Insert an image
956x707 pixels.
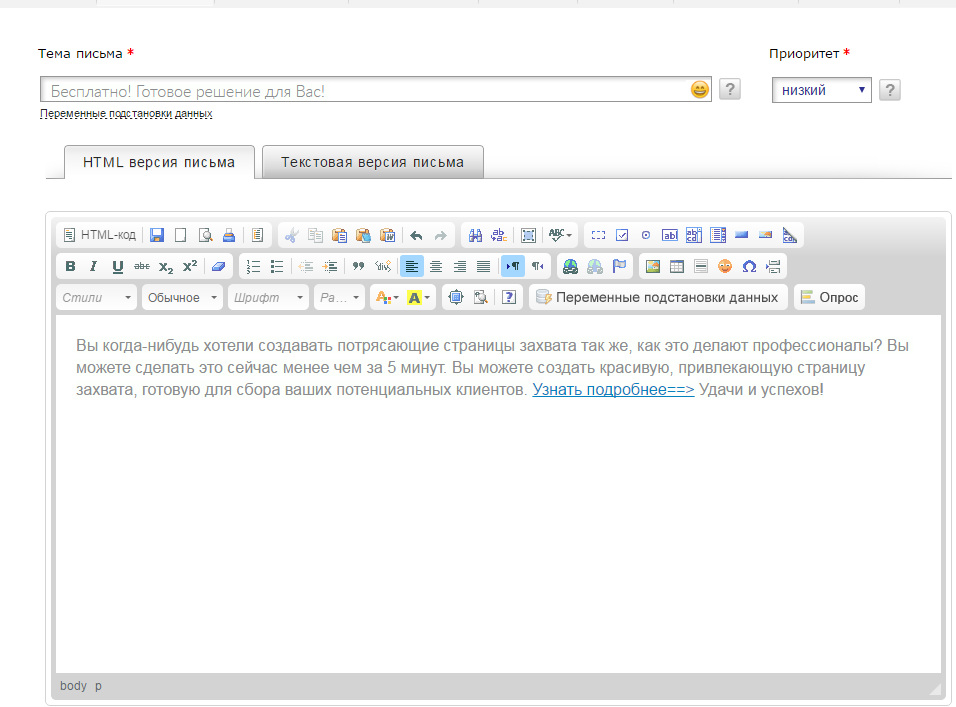[x=653, y=266]
